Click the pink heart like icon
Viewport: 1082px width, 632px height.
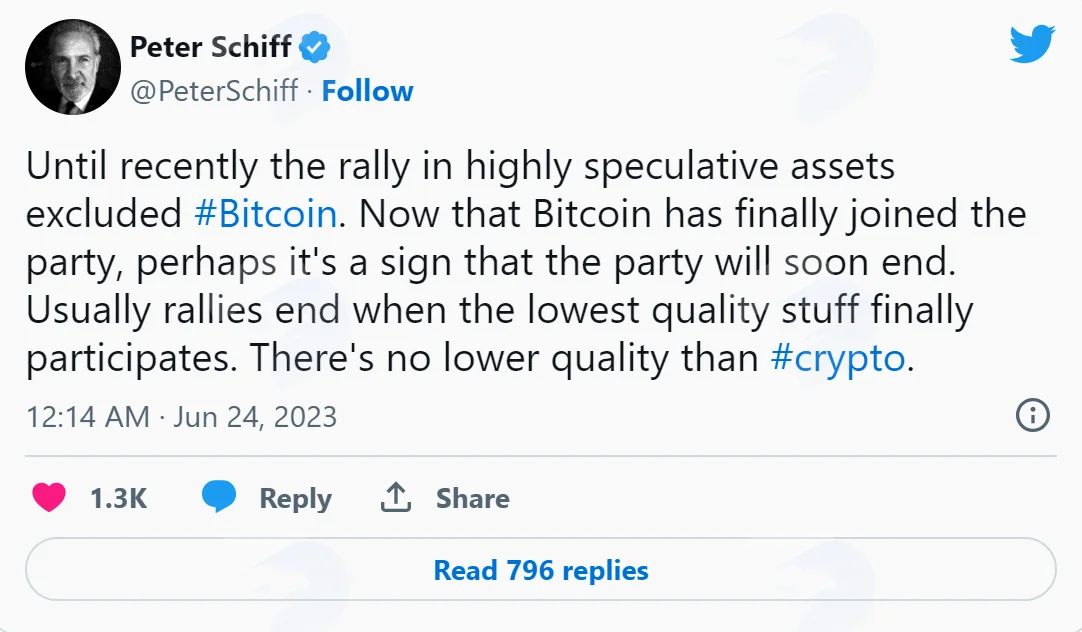(x=49, y=497)
